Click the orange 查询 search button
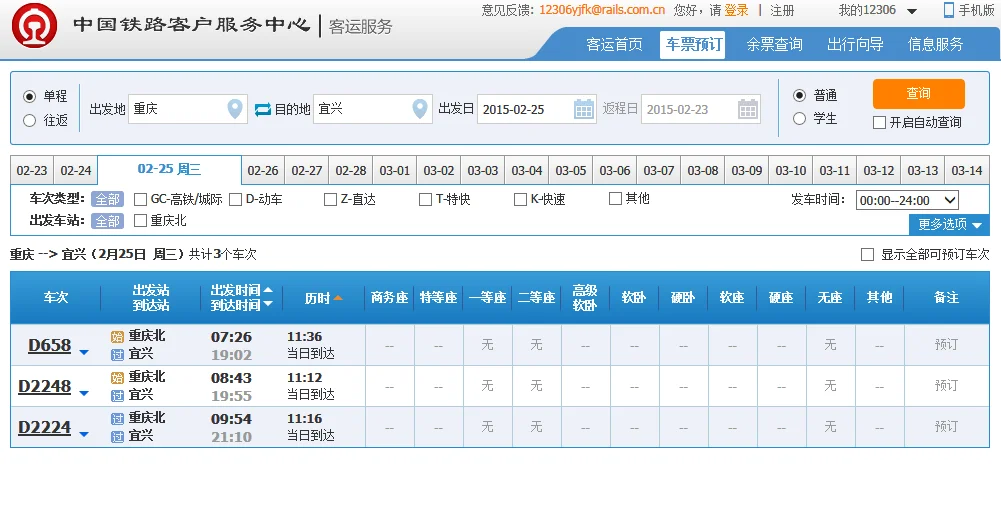 tap(919, 94)
